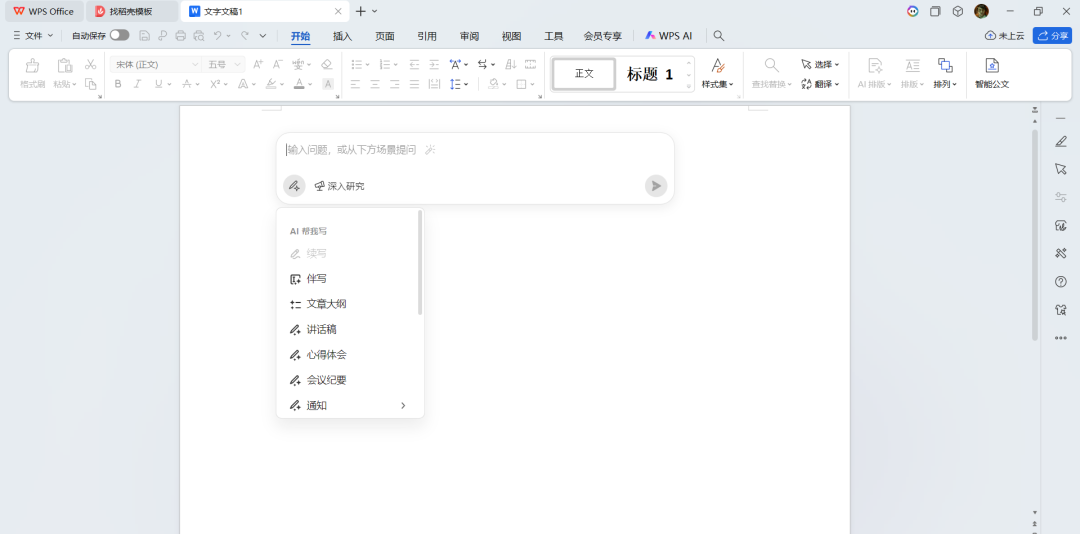
Task: Click the help question mark in right sidebar
Action: 1061,282
